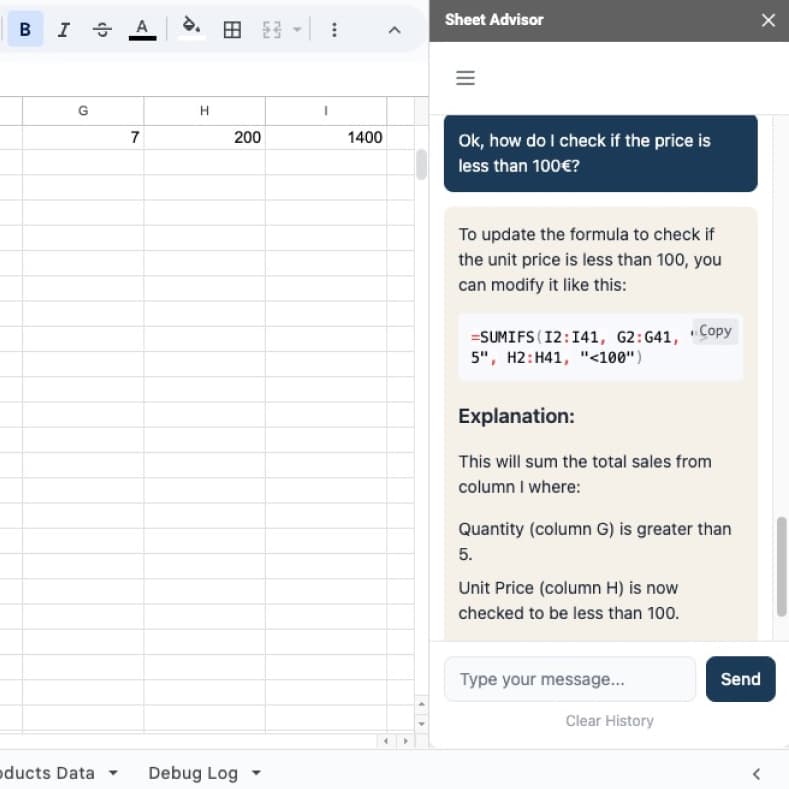Viewport: 789px width, 789px height.
Task: Expand merge cells dropdown arrow
Action: [296, 30]
